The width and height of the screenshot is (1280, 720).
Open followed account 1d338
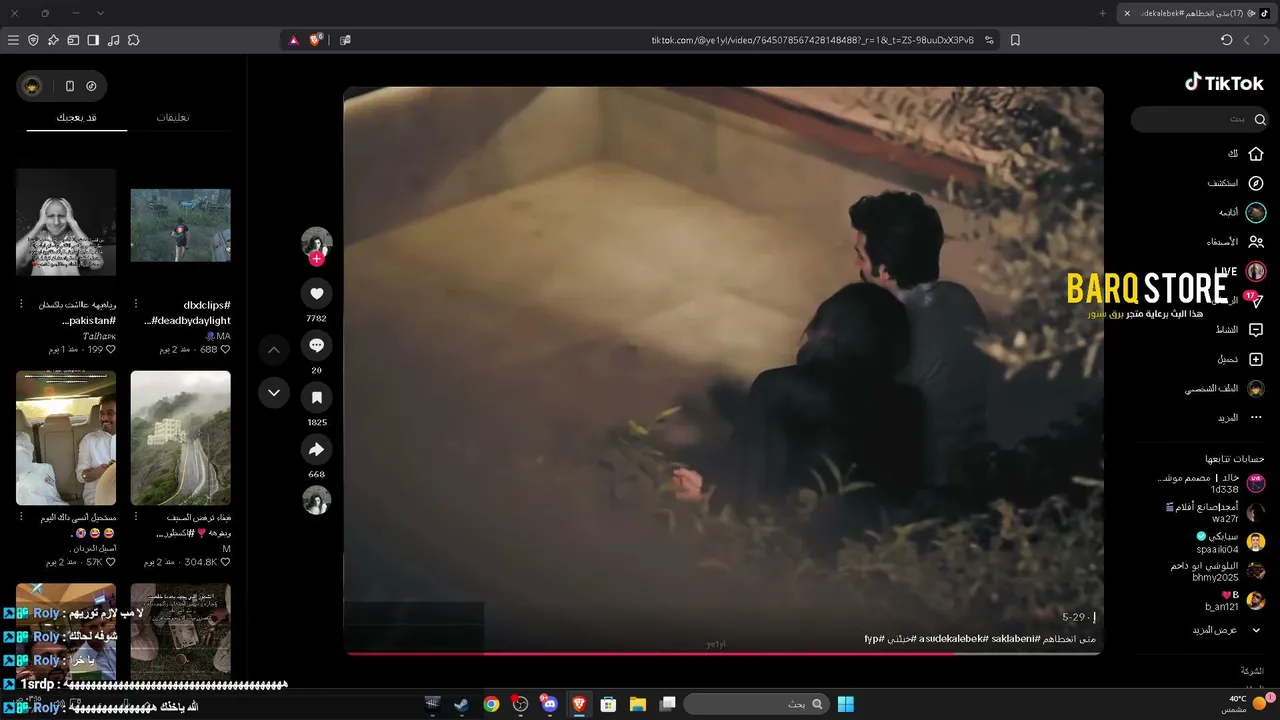point(1210,484)
